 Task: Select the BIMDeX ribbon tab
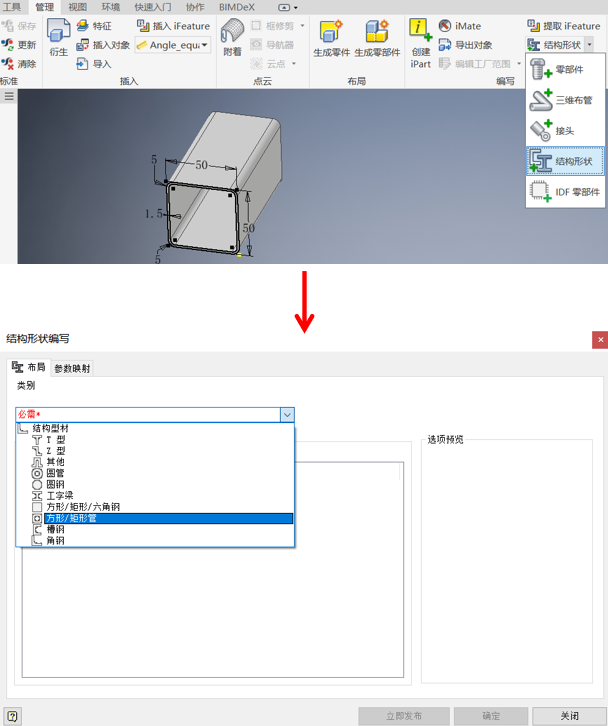click(237, 7)
